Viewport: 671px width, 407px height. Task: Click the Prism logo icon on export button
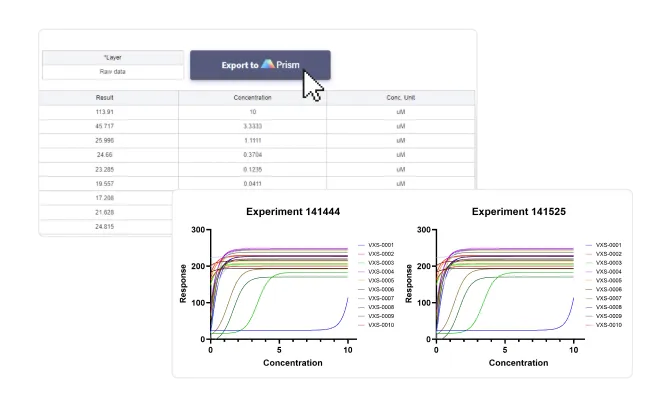[268, 64]
